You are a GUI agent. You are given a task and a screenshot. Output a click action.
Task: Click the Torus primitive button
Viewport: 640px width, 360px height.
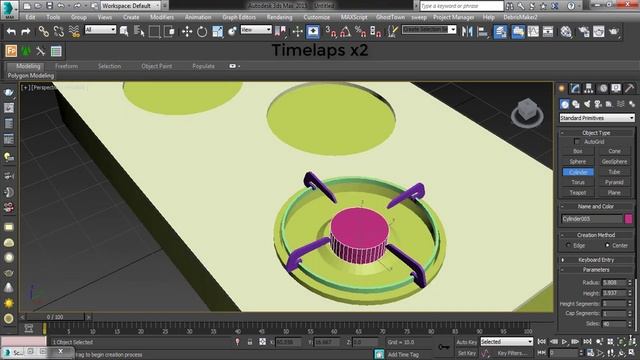tap(578, 182)
